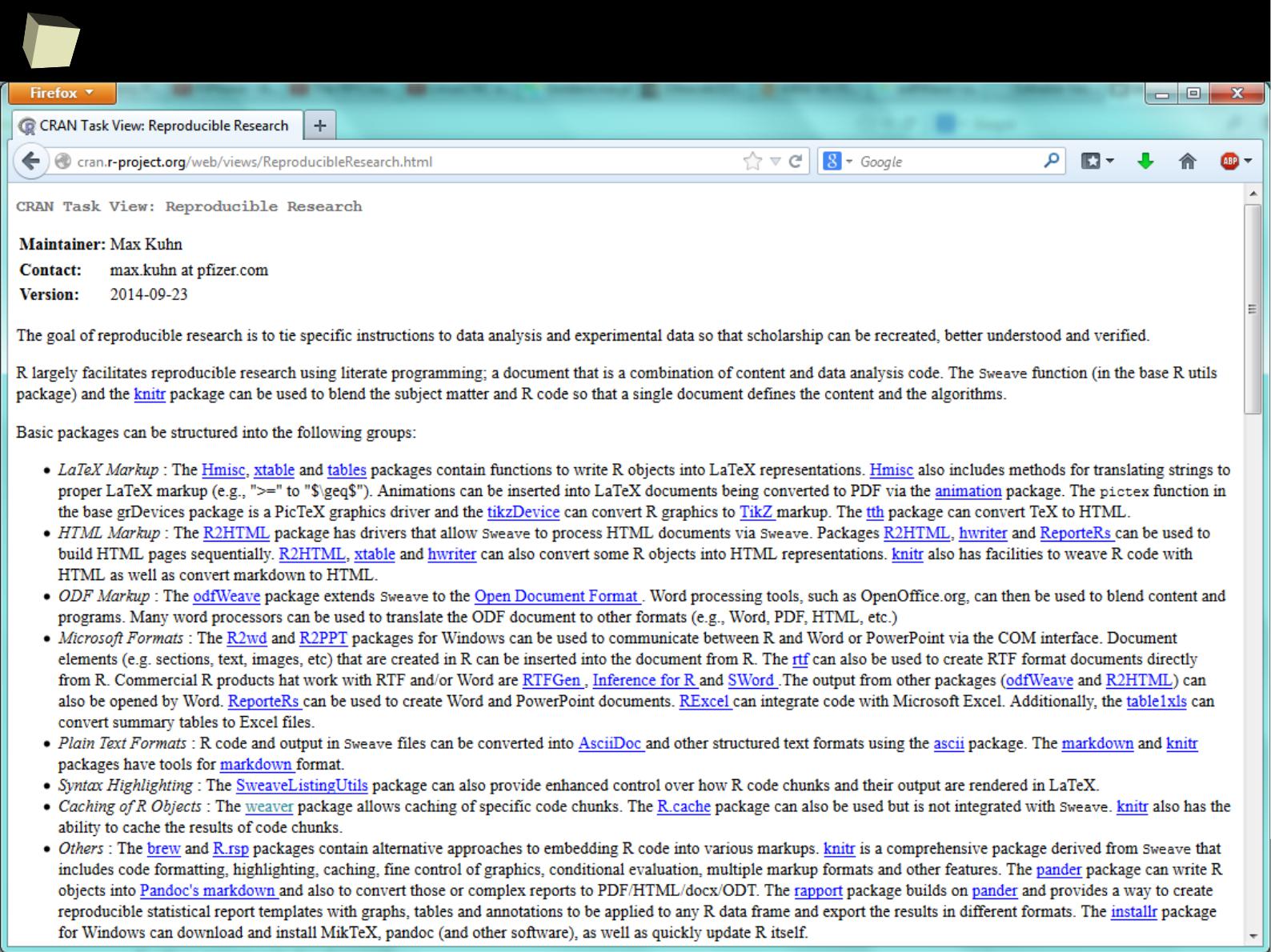Open the rtf package link
Image resolution: width=1271 pixels, height=952 pixels.
800,659
